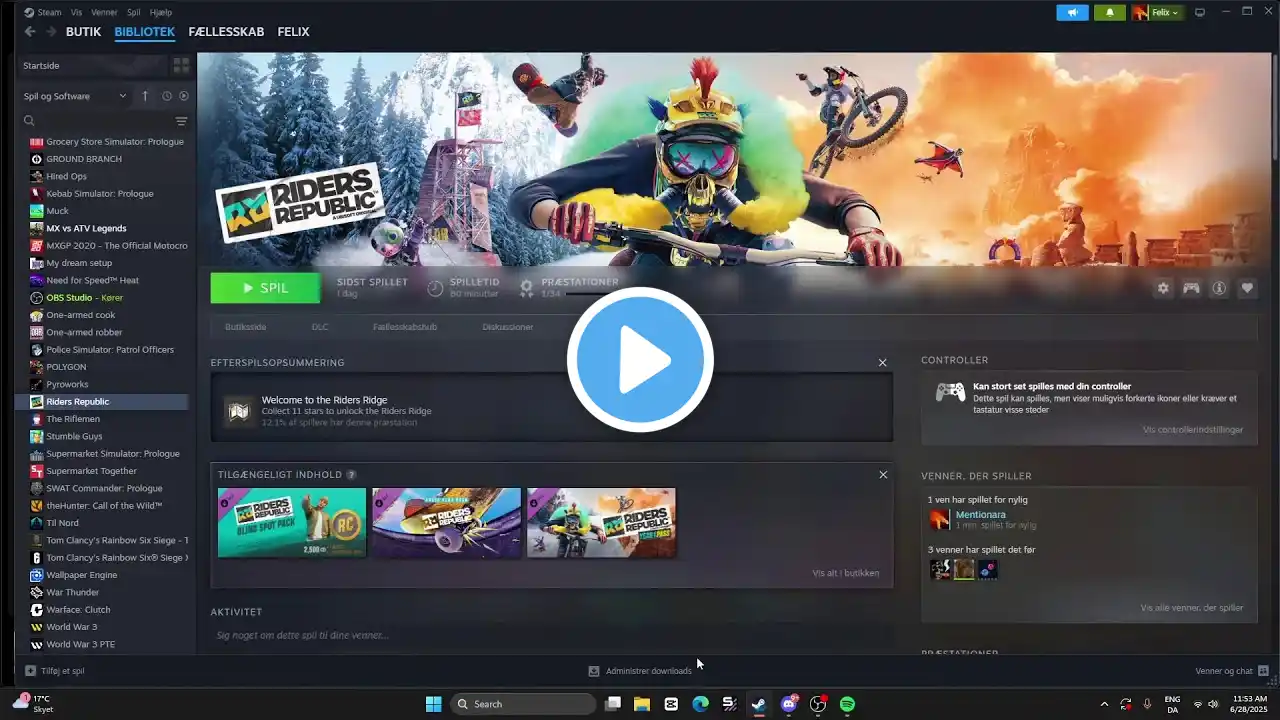Open the green notifications bell
This screenshot has width=1280, height=720.
(x=1110, y=12)
